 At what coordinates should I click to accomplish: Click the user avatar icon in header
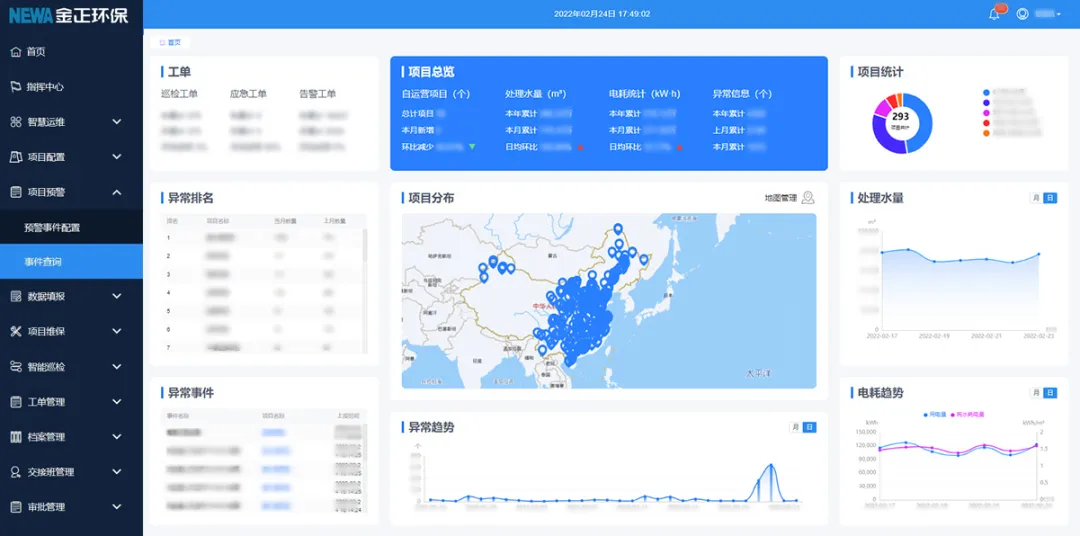(1022, 14)
